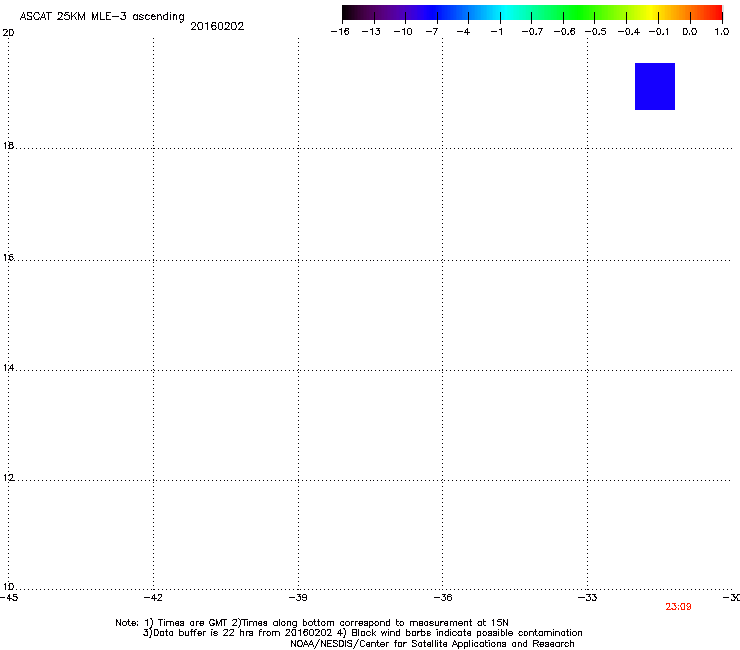Click the -10 value on color scale

click(403, 32)
